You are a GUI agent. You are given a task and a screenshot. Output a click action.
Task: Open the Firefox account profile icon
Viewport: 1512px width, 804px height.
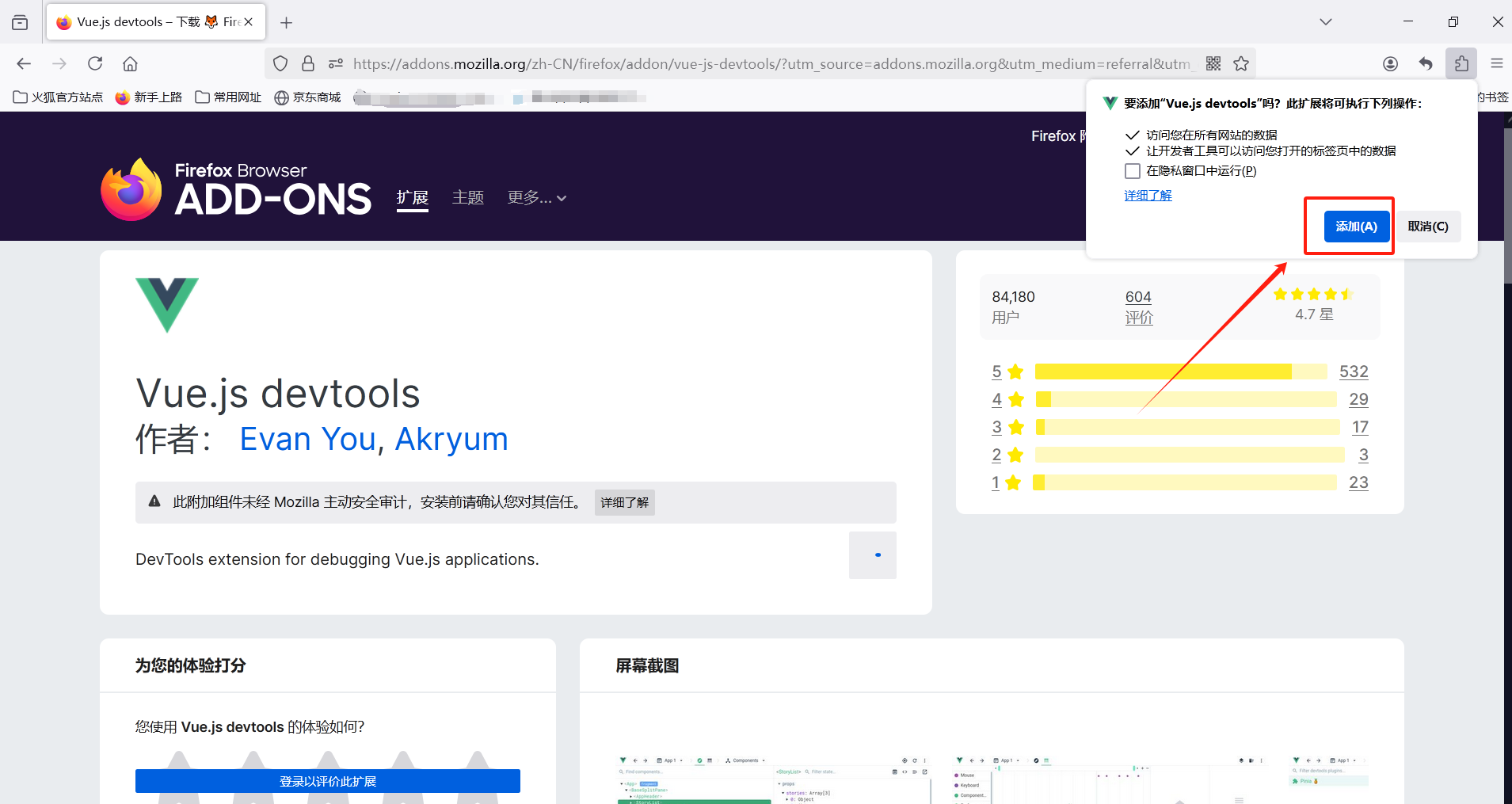[1390, 63]
